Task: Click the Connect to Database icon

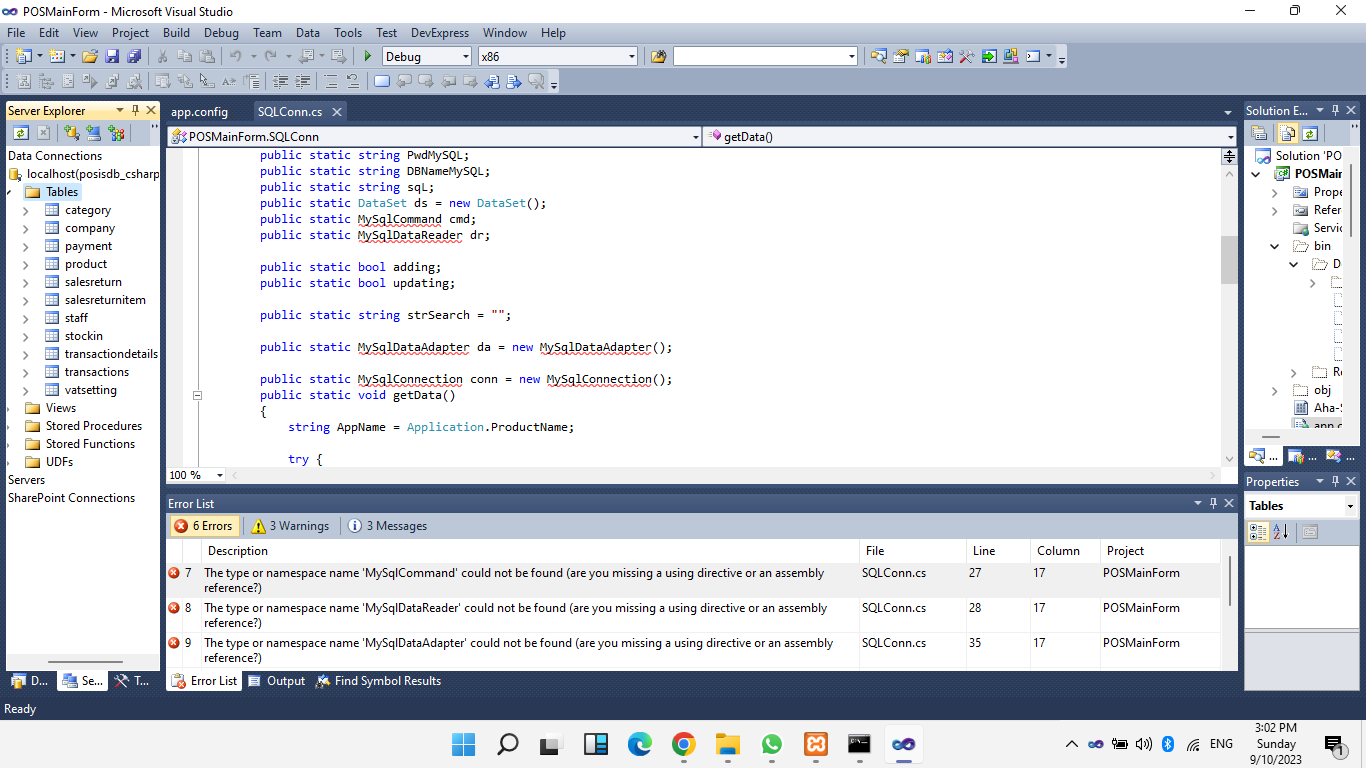Action: click(71, 132)
